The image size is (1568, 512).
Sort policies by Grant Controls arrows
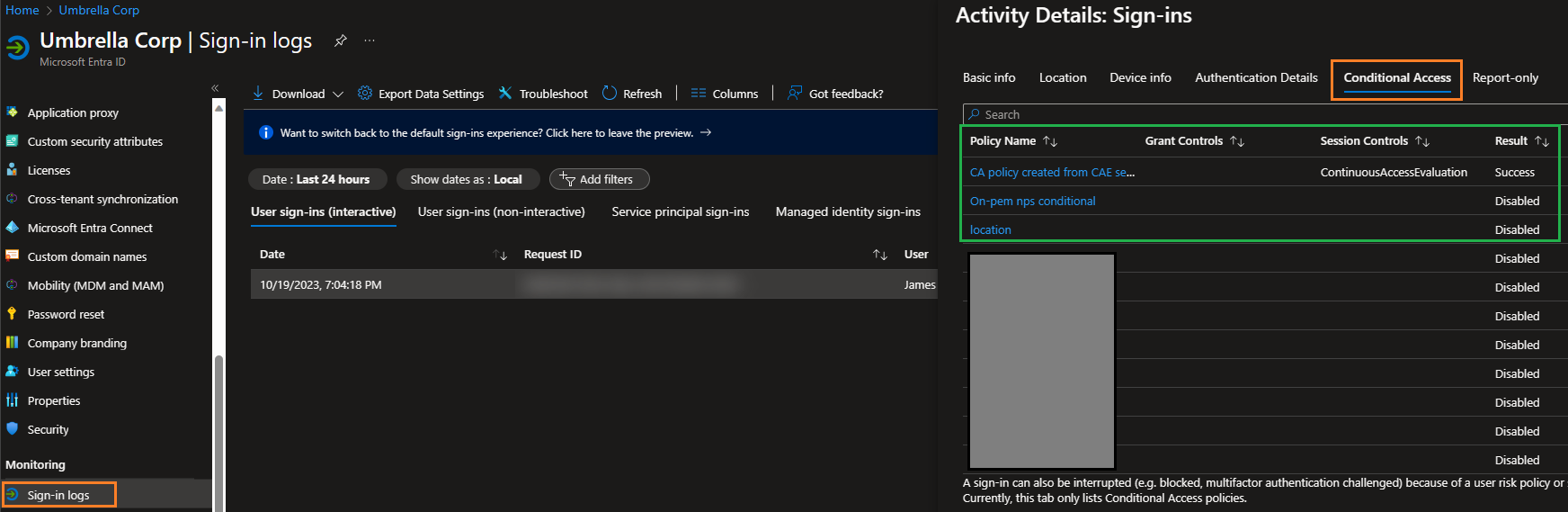coord(1237,141)
